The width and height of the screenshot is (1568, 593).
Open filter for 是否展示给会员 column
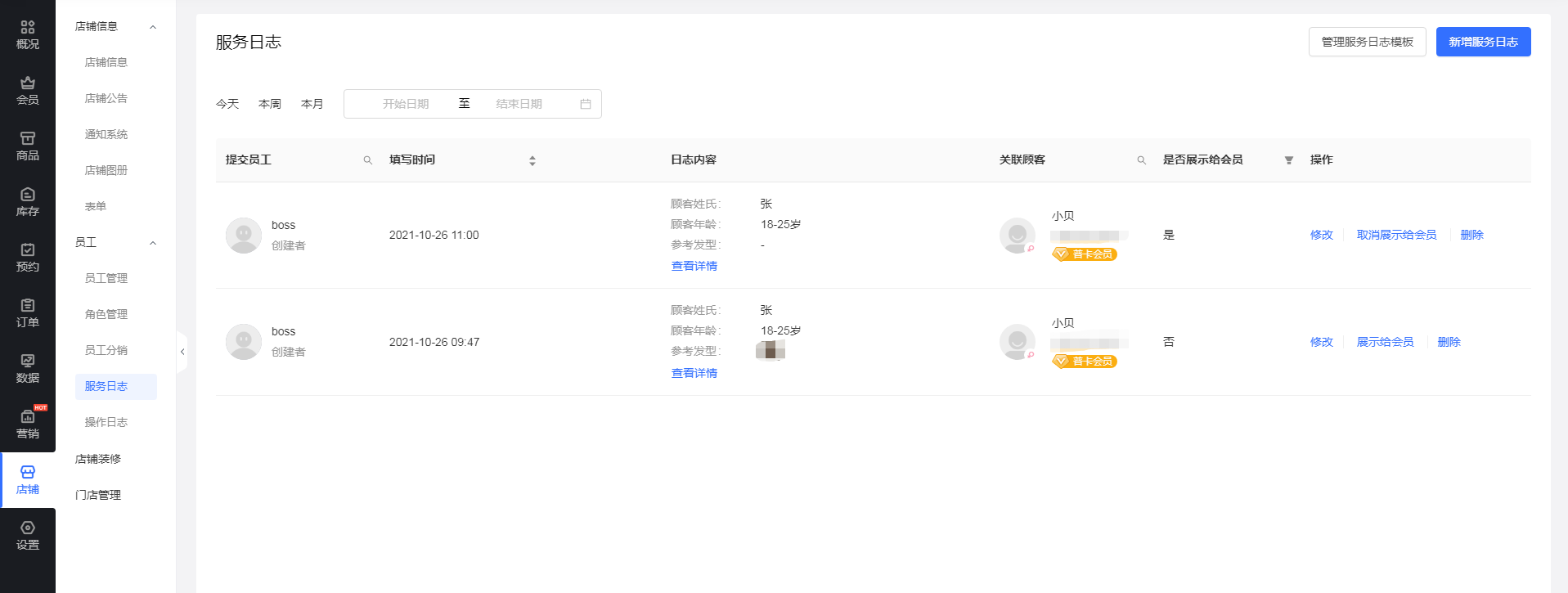point(1288,160)
